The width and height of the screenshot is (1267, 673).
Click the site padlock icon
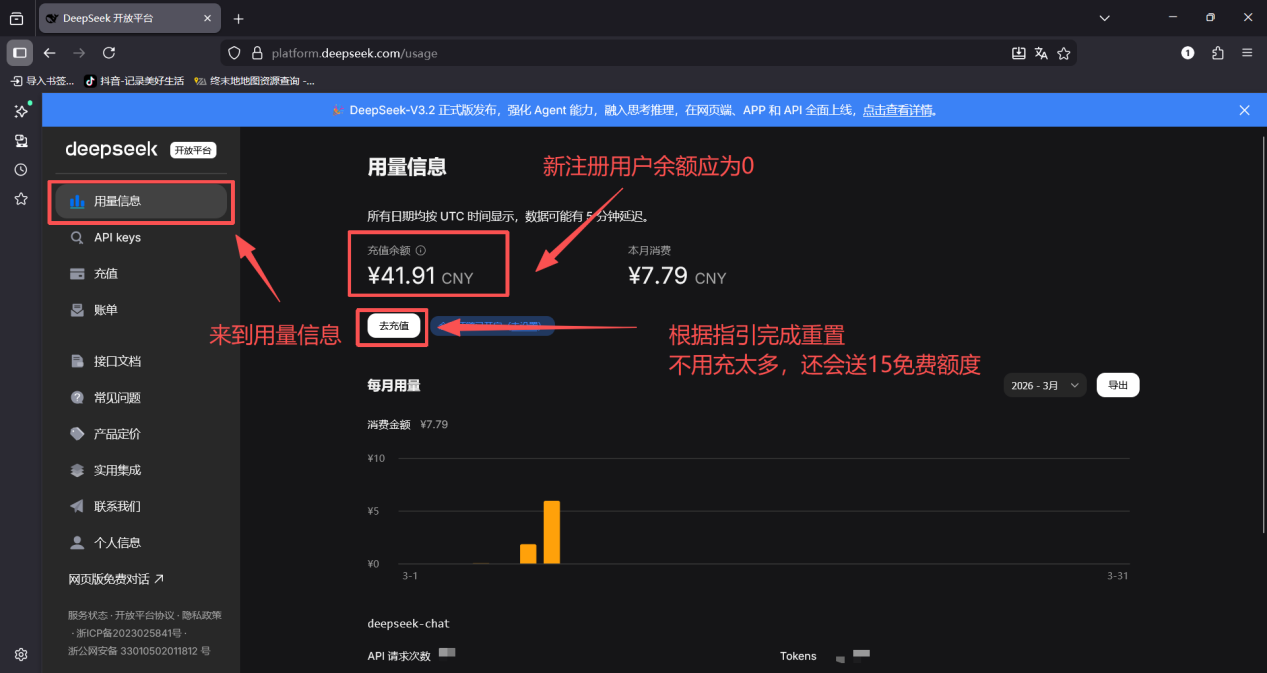click(x=257, y=53)
